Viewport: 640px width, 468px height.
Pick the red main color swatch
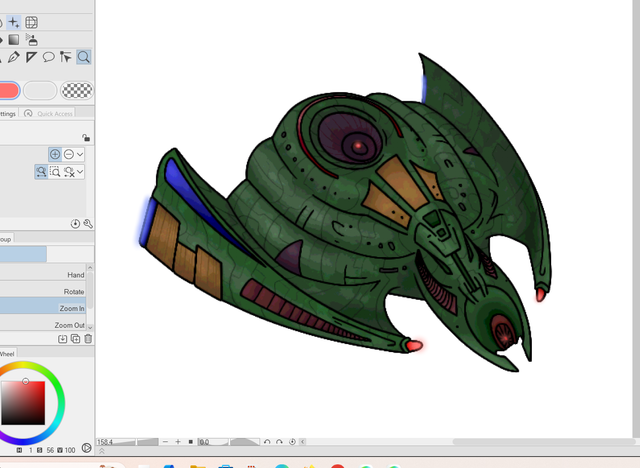(9, 90)
